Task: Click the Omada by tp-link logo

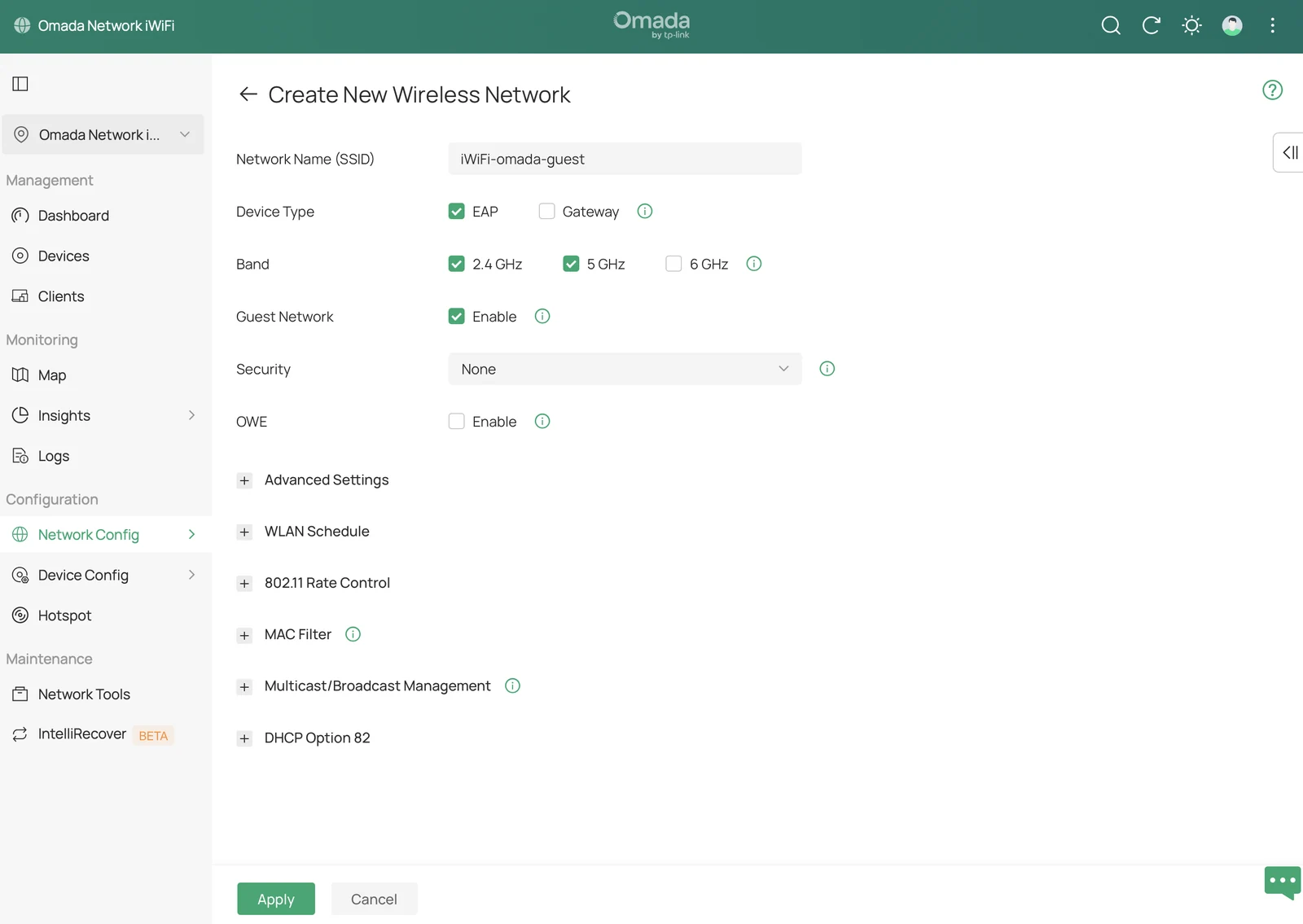Action: pos(651,25)
